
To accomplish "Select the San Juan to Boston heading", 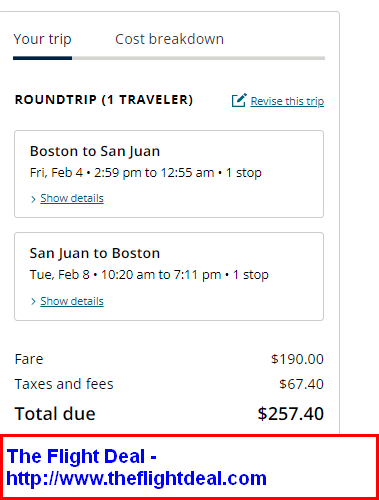I will (x=95, y=253).
